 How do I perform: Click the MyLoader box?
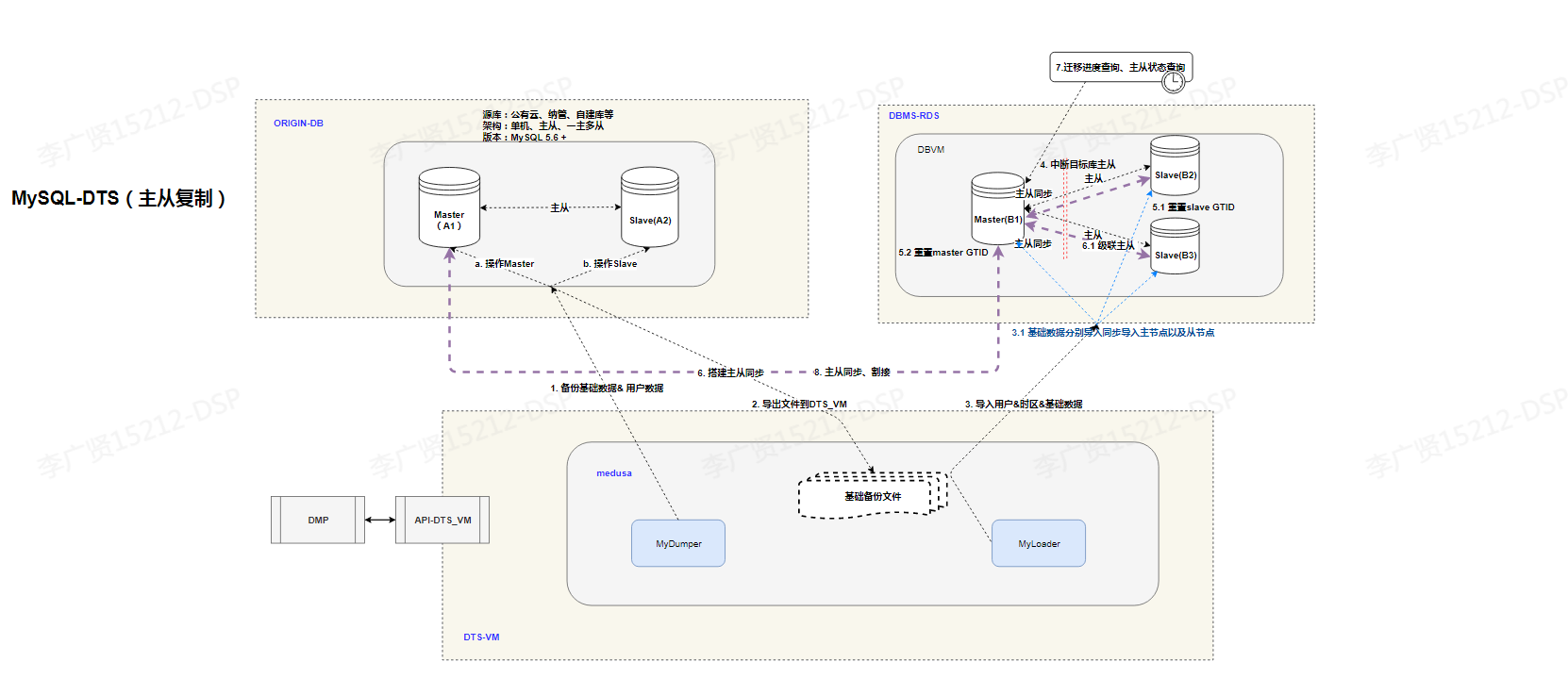[x=1038, y=543]
